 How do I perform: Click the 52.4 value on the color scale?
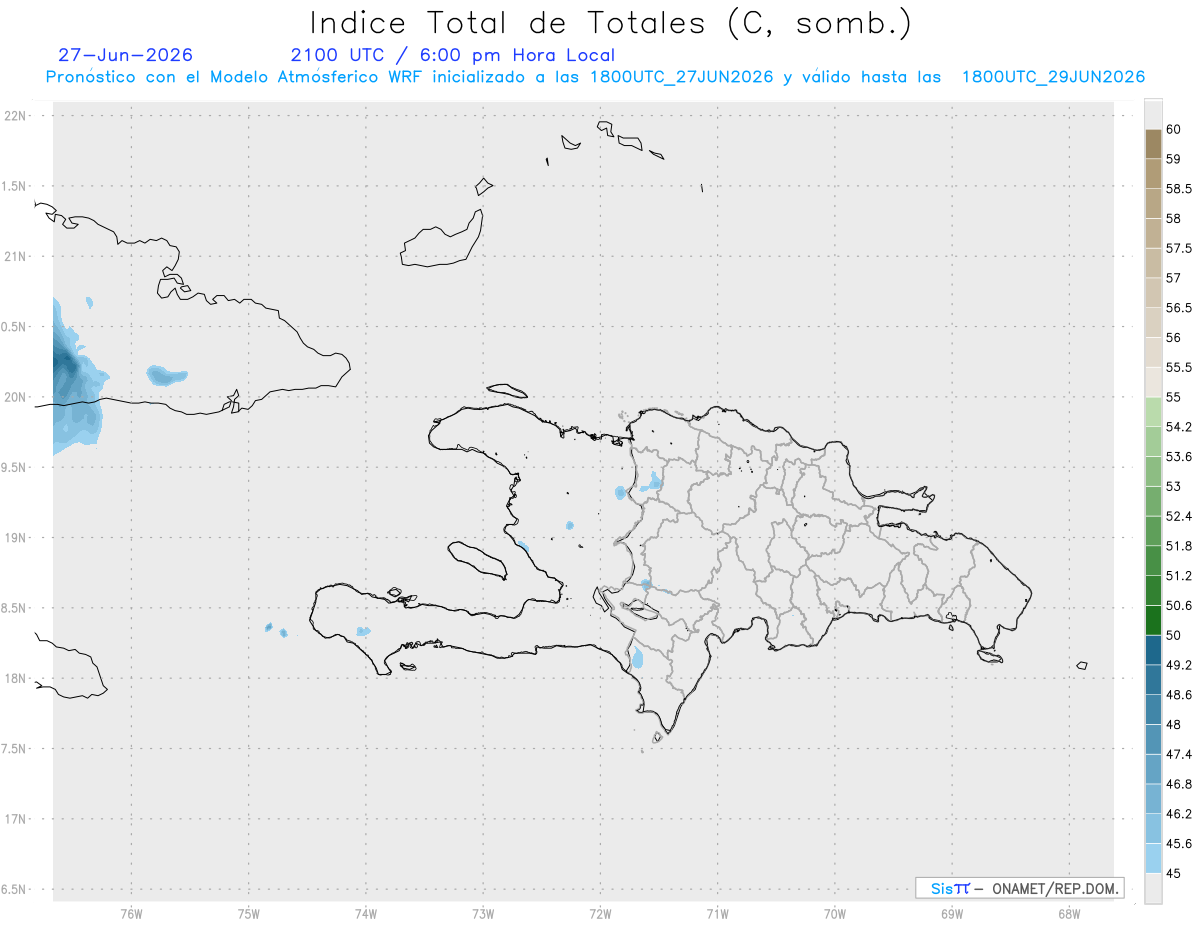1179,516
